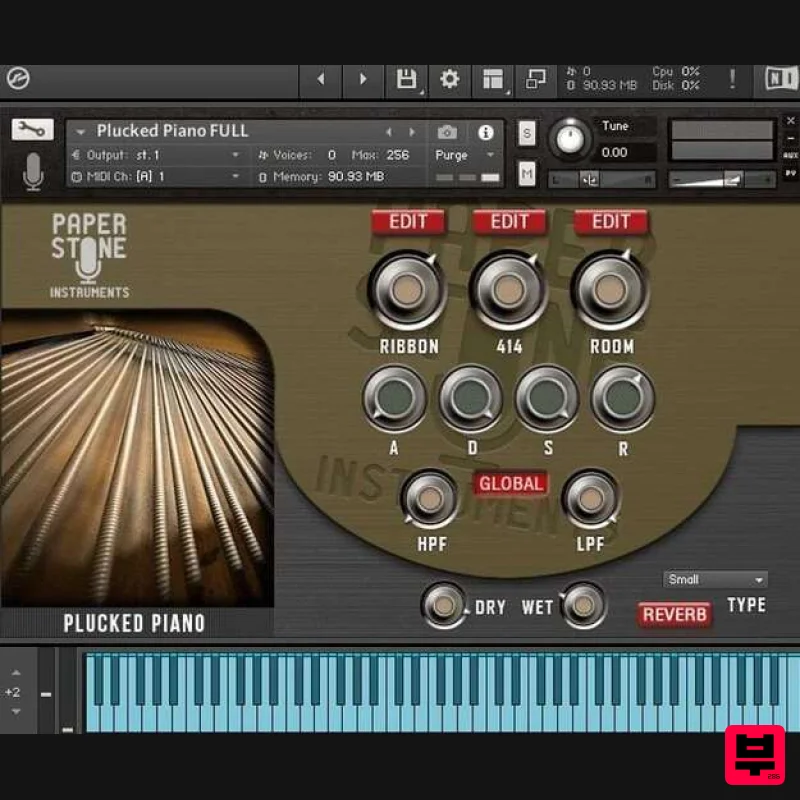The image size is (800, 800).
Task: Click the Max voices value 256
Action: coord(397,155)
